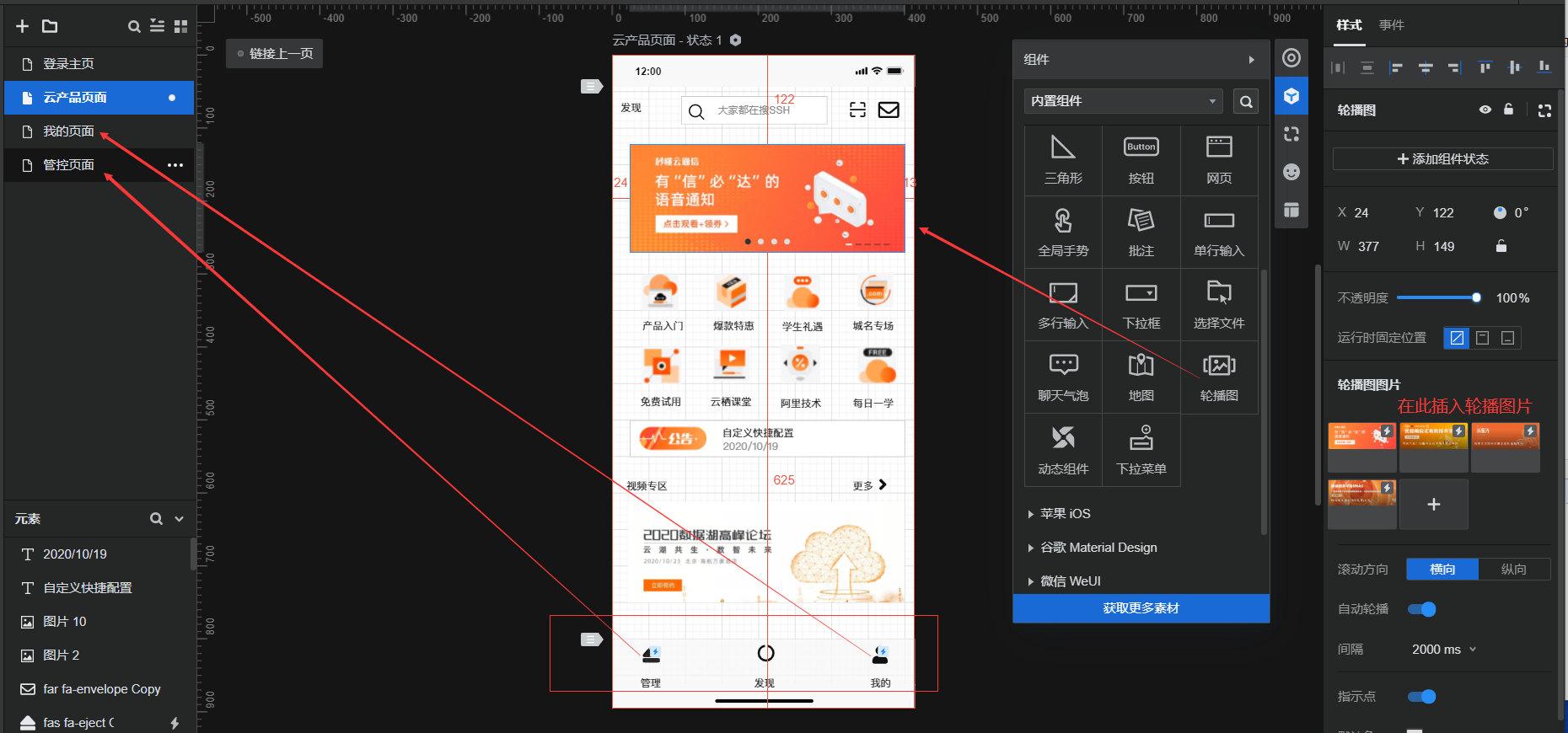Select the 批注 annotation component

[1141, 233]
